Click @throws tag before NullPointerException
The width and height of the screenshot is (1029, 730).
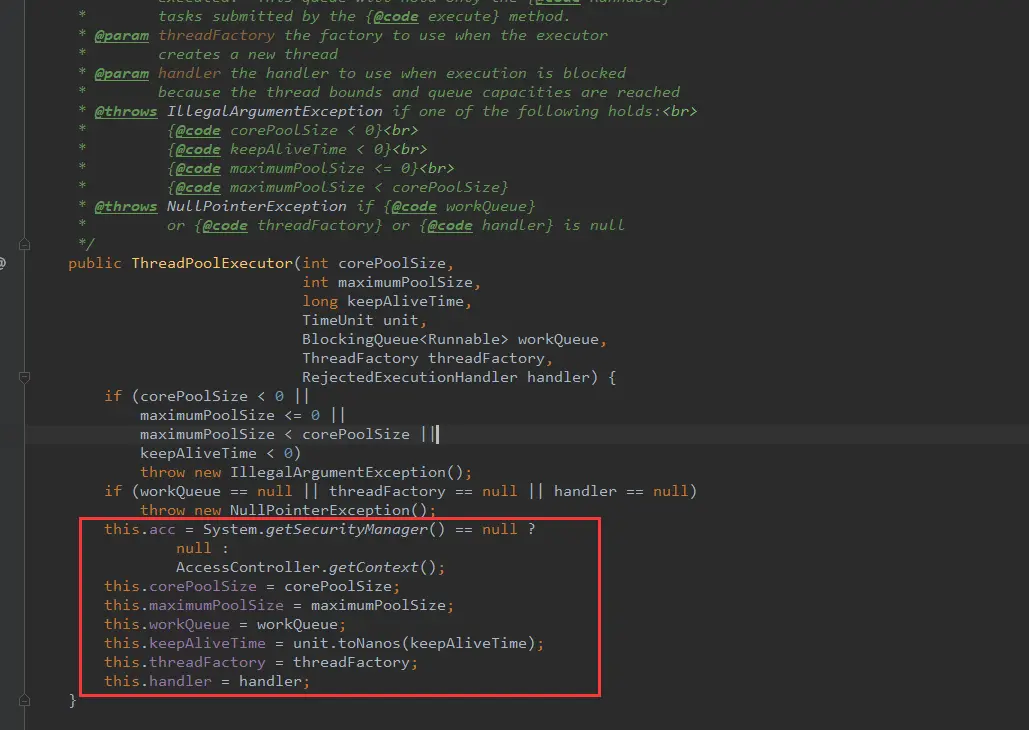pyautogui.click(x=126, y=207)
